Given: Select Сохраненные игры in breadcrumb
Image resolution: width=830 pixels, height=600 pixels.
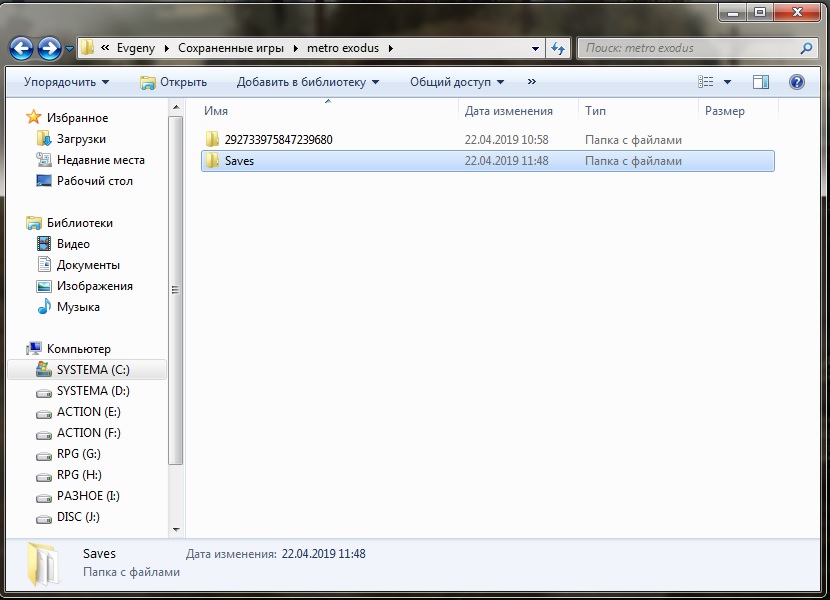Looking at the screenshot, I should [231, 48].
